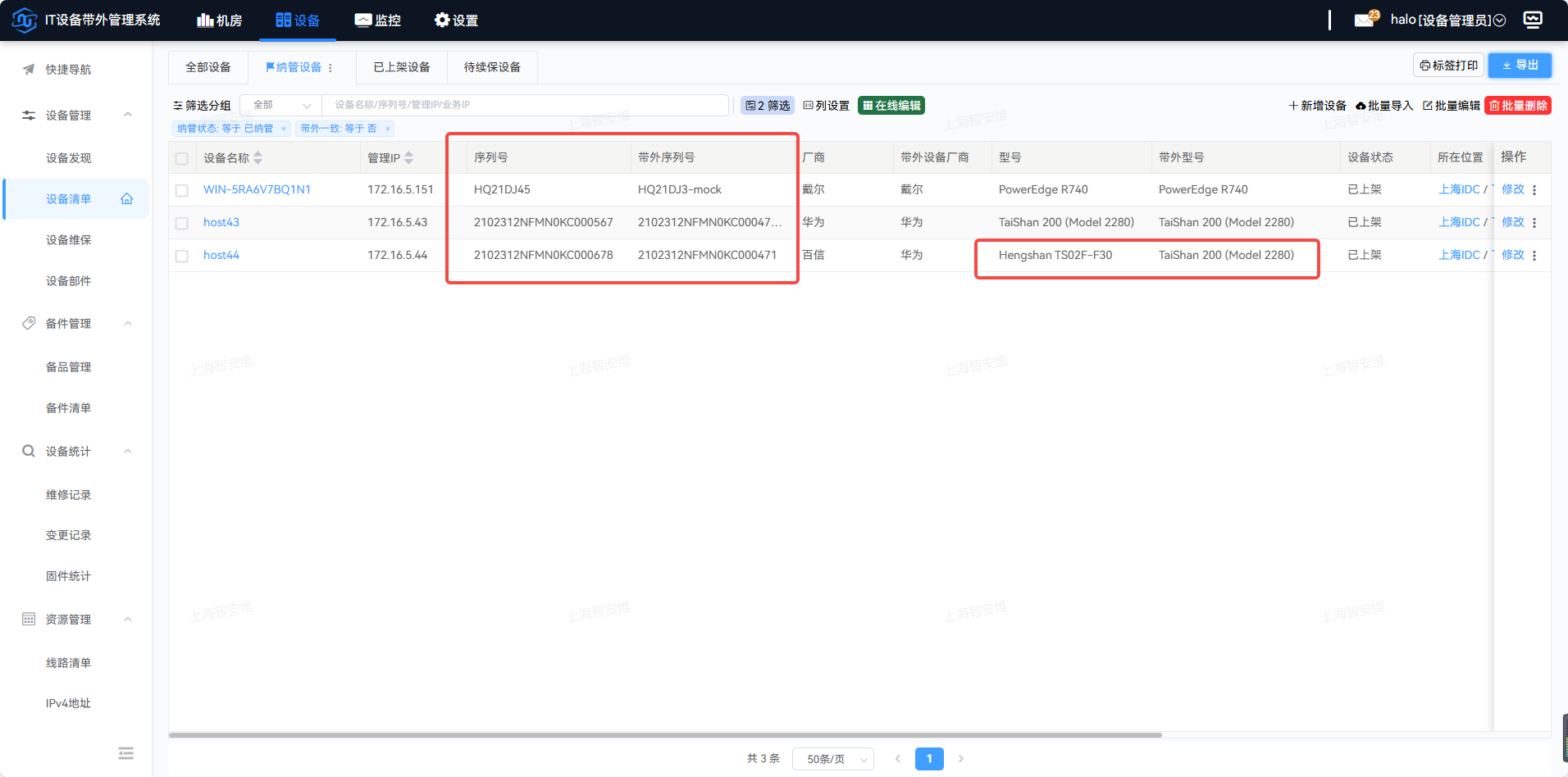Open more actions for WIN-5RA6V7BQ1N1 row
Viewport: 1568px width, 777px height.
(1534, 189)
